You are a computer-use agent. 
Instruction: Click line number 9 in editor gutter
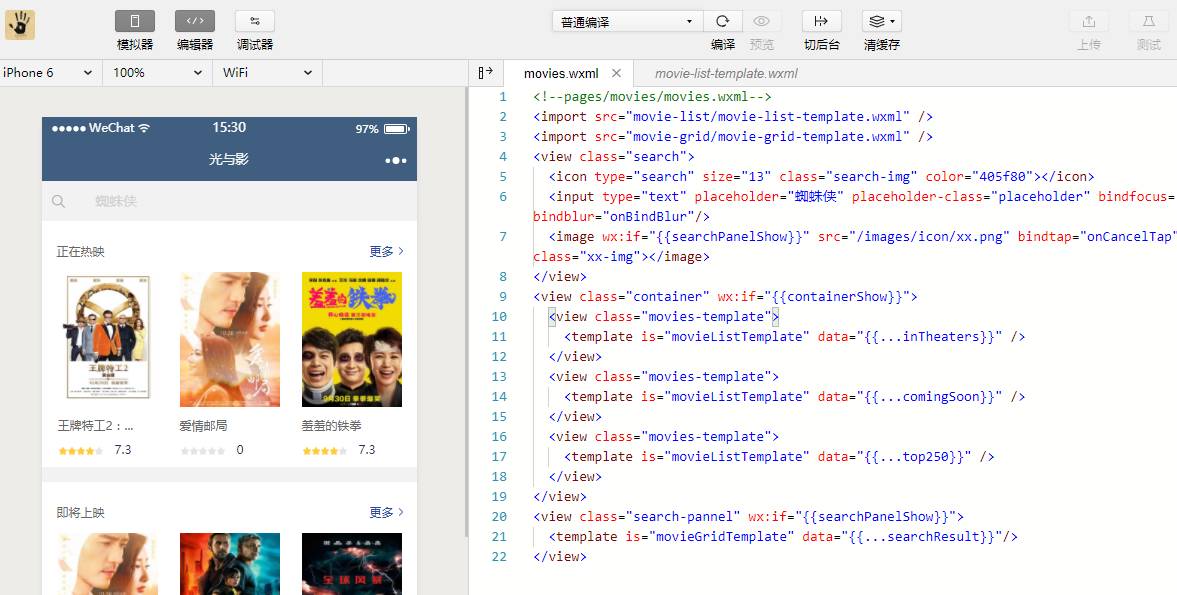pyautogui.click(x=503, y=296)
